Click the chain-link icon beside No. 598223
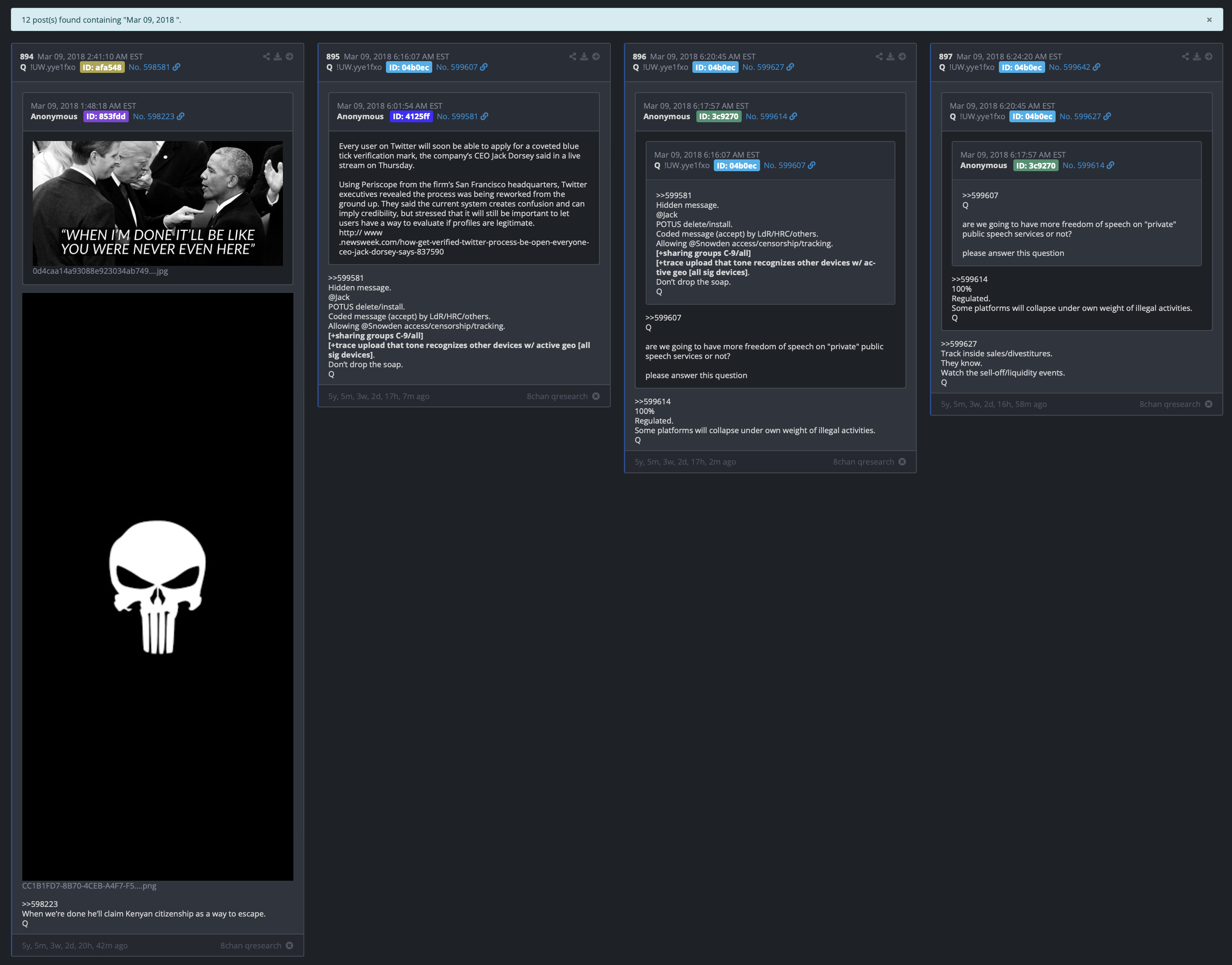 point(181,117)
